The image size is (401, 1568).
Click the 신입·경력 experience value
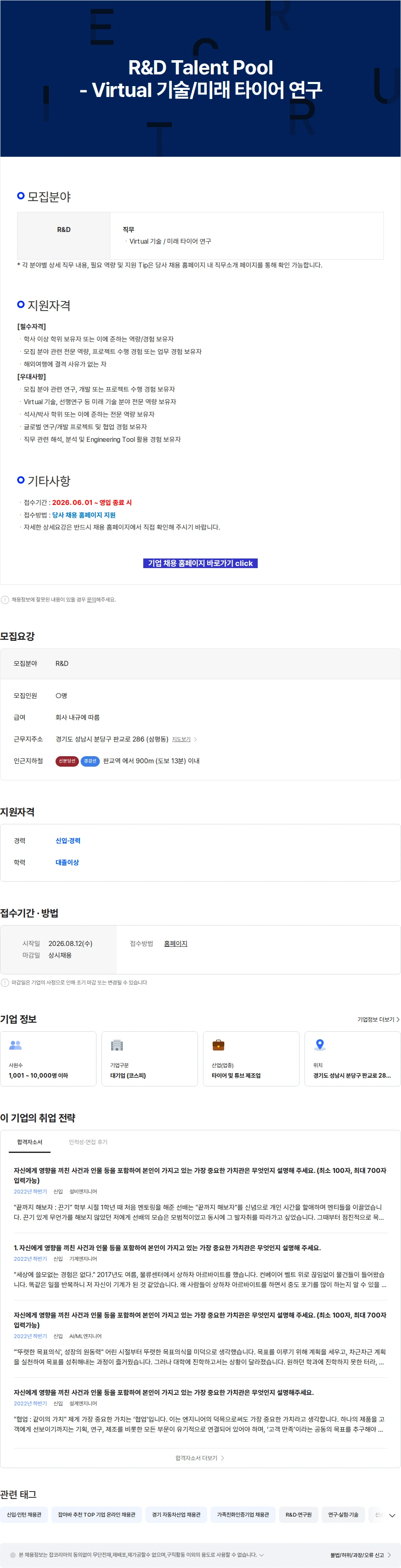[68, 841]
